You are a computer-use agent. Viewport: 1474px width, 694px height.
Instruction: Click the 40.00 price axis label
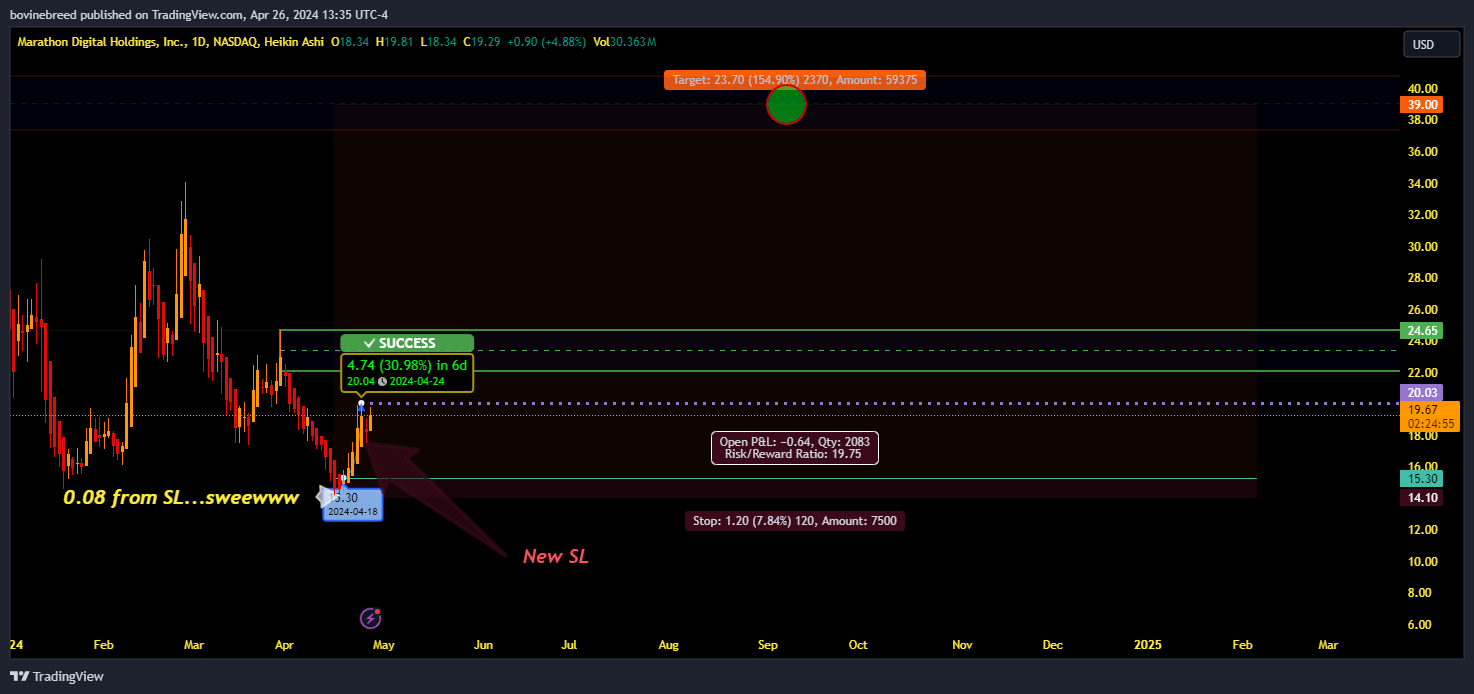coord(1422,88)
